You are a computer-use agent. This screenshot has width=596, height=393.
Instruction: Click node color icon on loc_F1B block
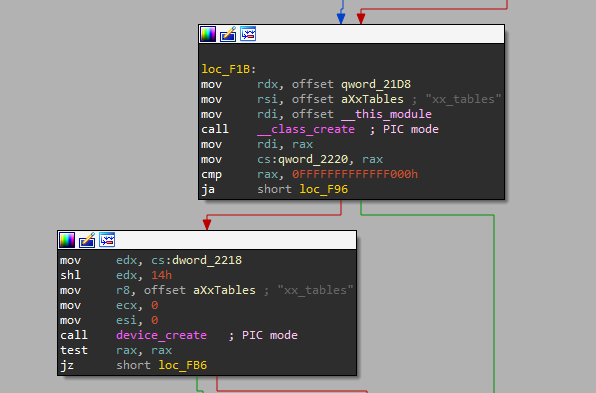208,34
